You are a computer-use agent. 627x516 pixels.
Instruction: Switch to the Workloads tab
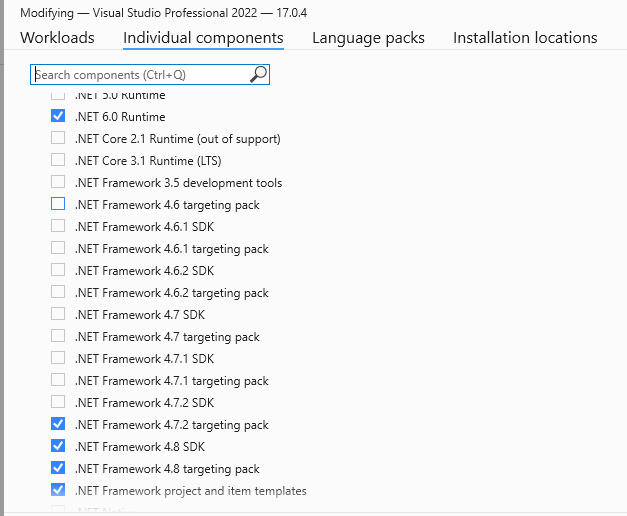coord(57,38)
